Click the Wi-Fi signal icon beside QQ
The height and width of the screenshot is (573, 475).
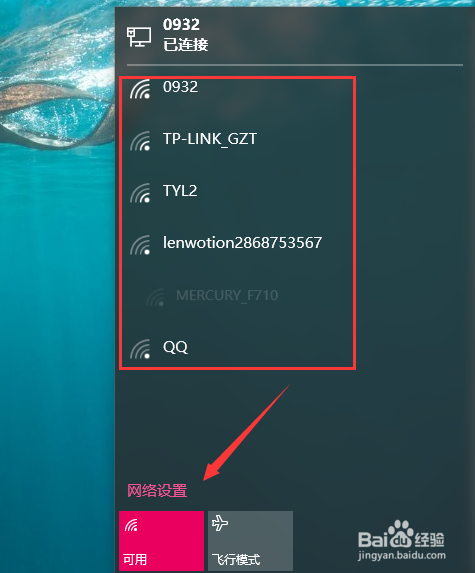pos(140,349)
